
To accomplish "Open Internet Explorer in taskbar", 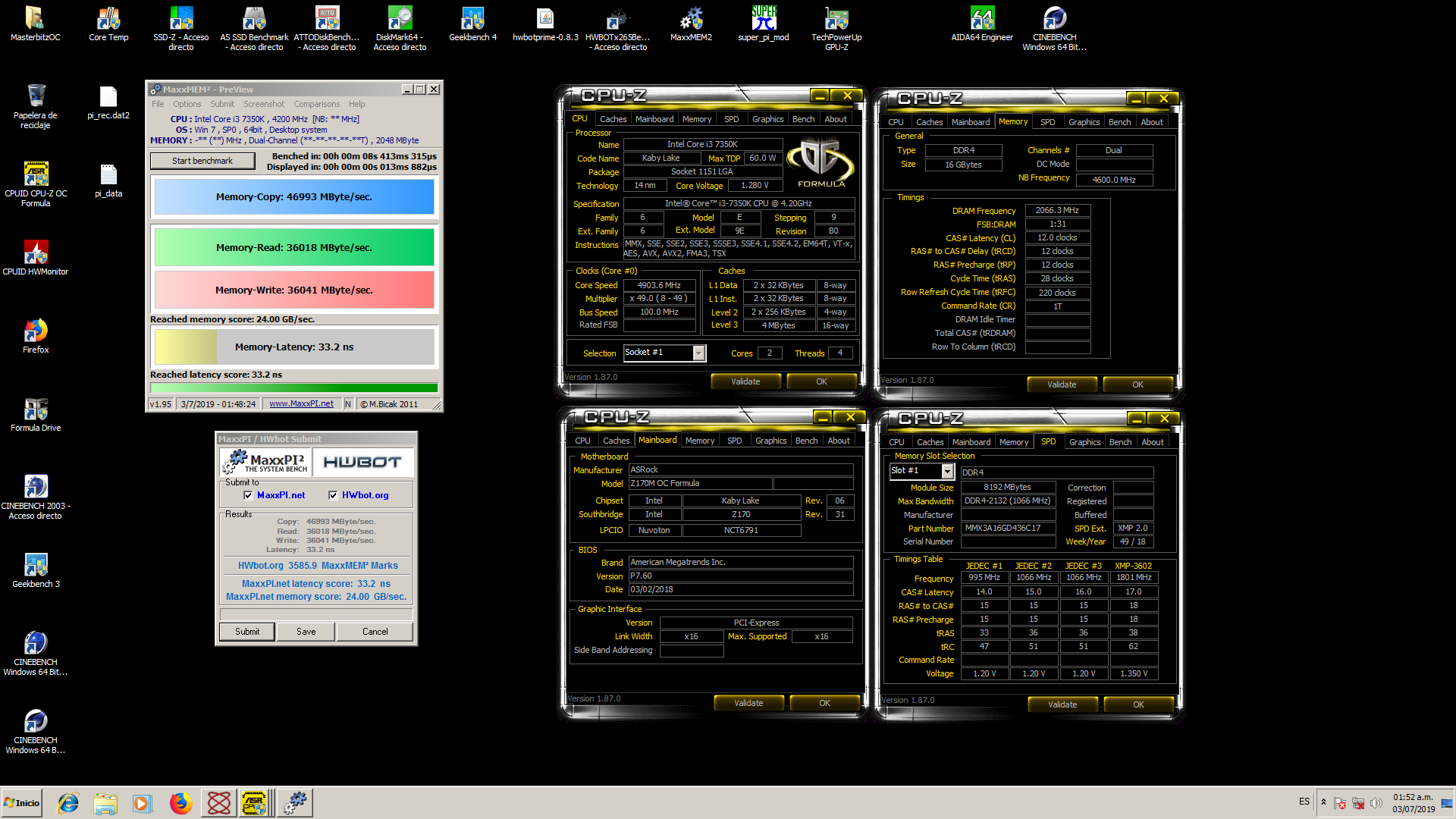I will point(68,803).
